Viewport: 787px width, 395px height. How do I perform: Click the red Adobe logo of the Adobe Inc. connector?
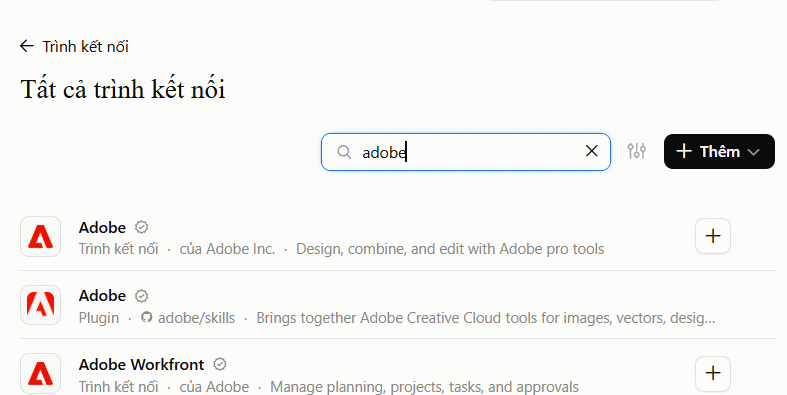(x=41, y=236)
